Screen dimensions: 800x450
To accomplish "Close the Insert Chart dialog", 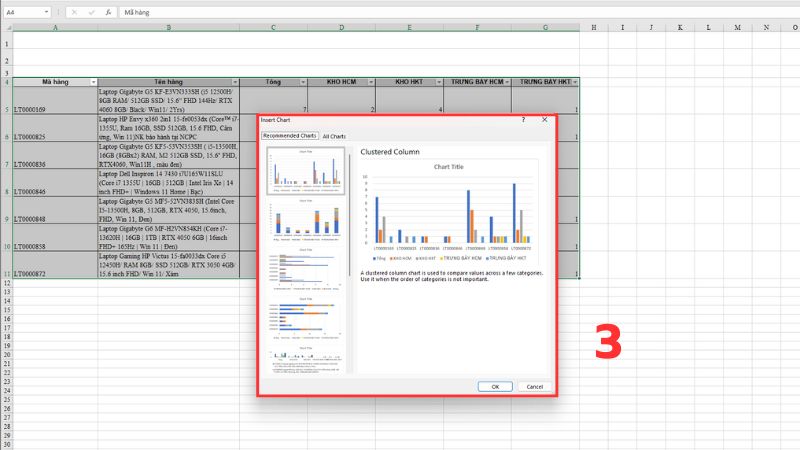I will [x=544, y=119].
